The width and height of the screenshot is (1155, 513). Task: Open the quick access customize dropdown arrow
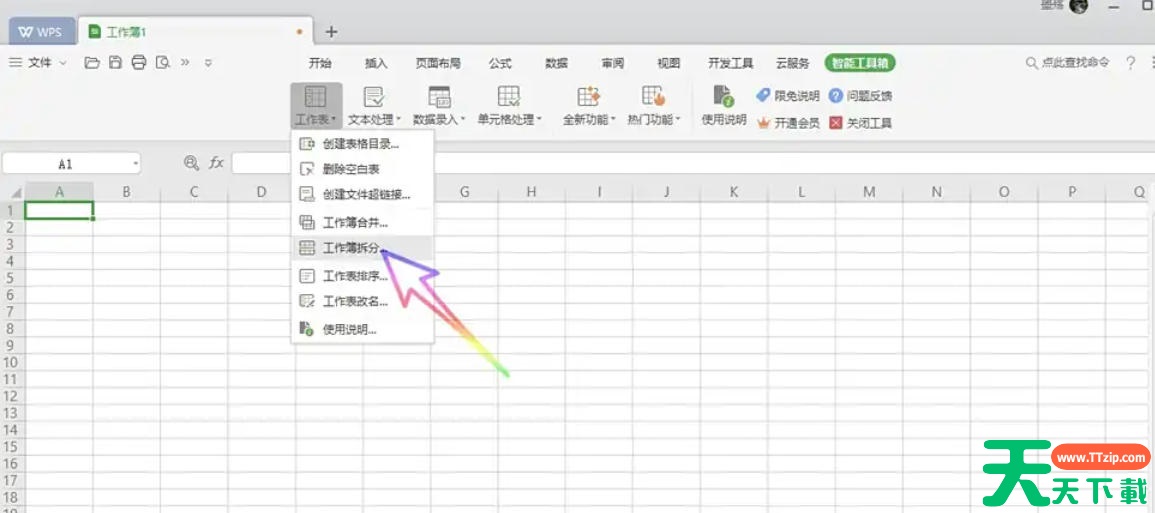point(208,63)
